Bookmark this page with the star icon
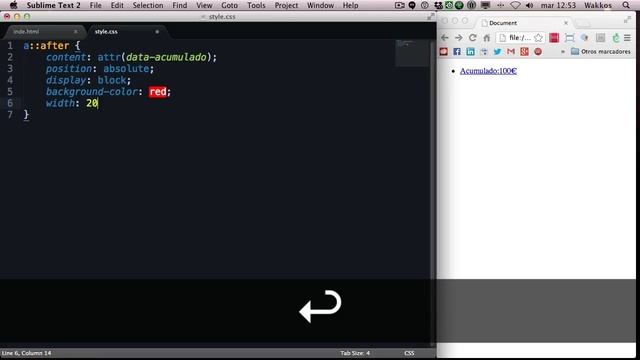 pos(538,38)
